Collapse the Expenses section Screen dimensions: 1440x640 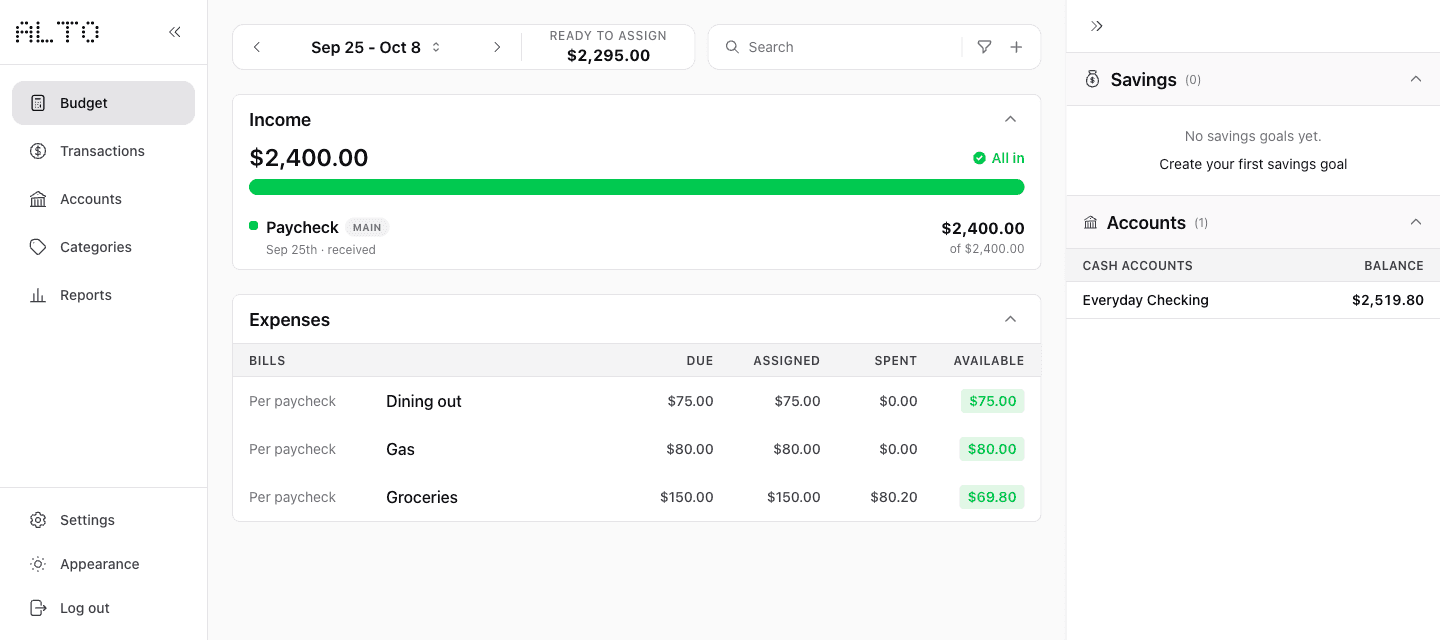[x=1010, y=319]
